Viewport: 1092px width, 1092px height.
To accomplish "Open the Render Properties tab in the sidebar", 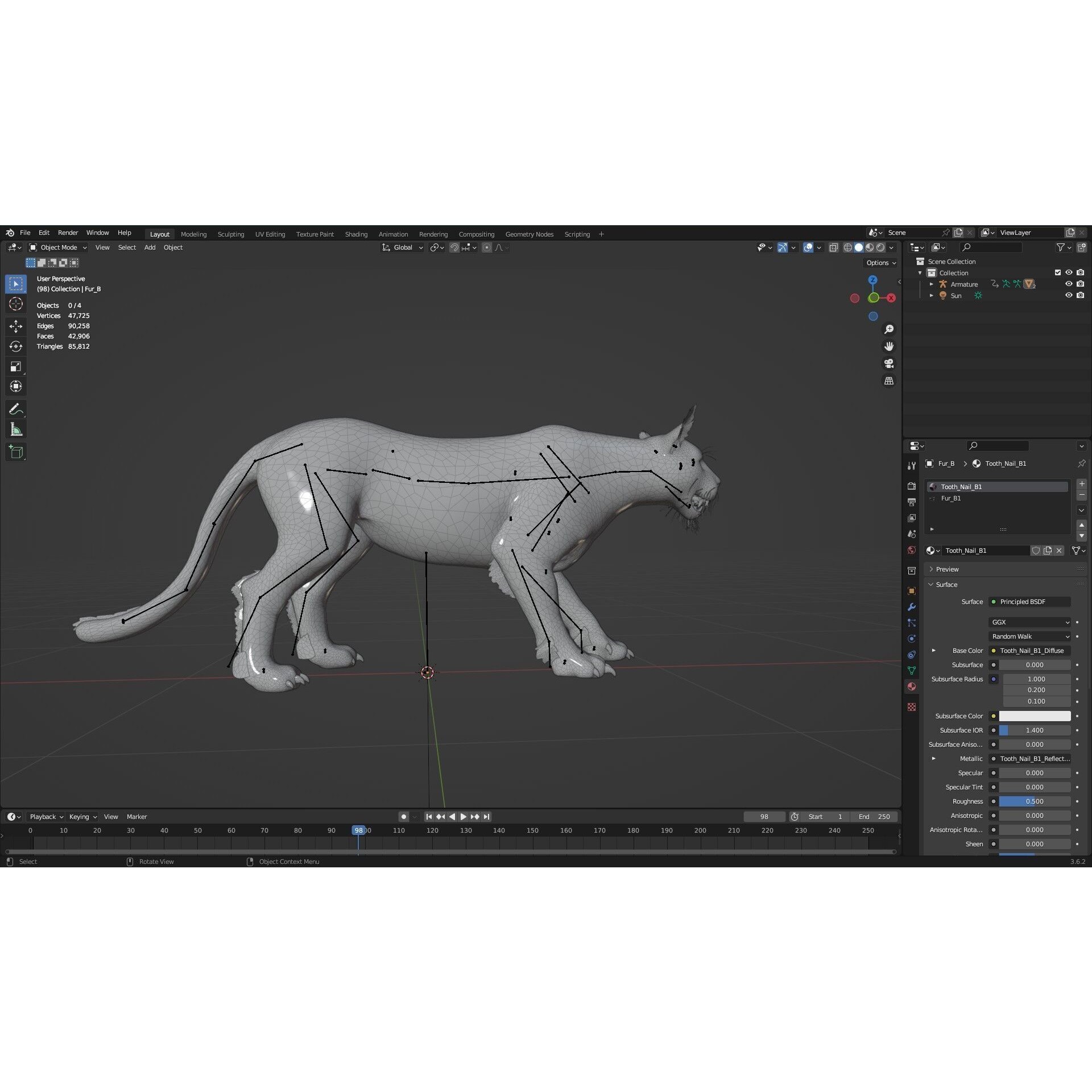I will coord(912,486).
